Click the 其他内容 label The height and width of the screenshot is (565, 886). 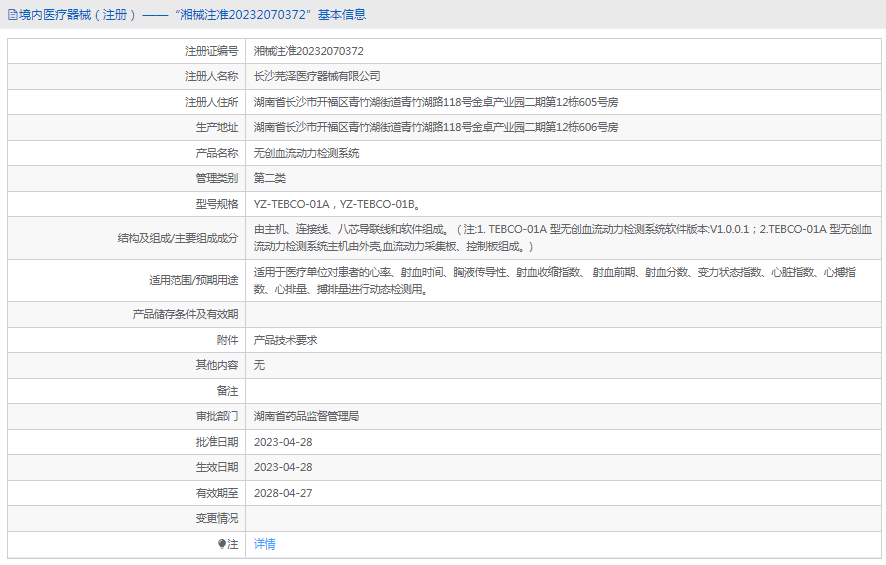coord(217,365)
